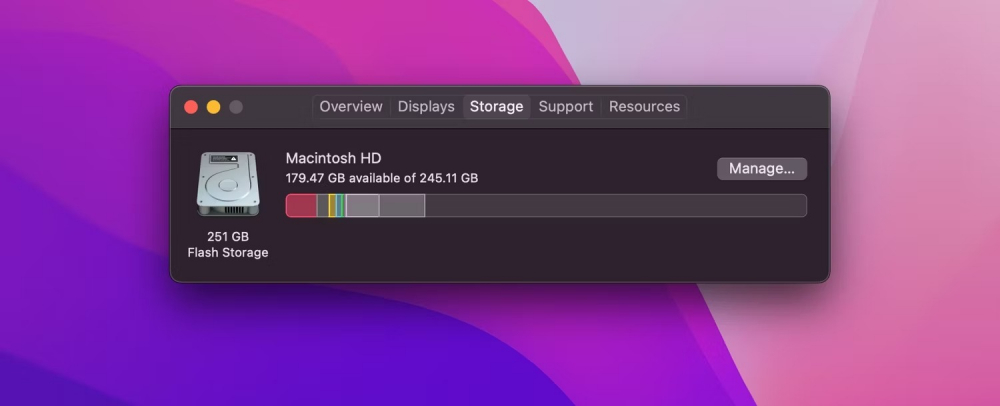This screenshot has width=1000, height=406.
Task: Click the yellow segment of the storage bar
Action: pos(332,205)
